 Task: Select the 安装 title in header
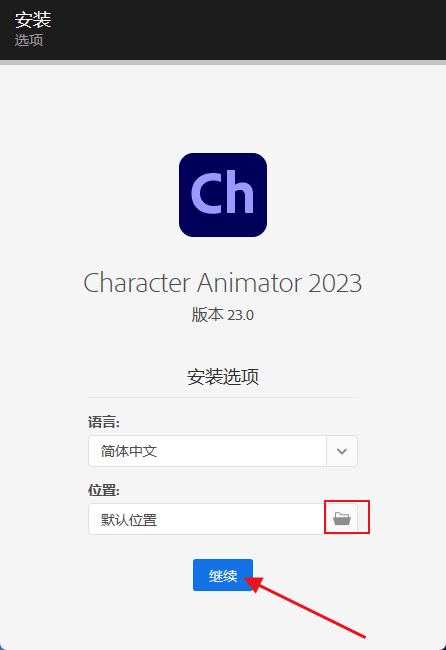tap(33, 19)
